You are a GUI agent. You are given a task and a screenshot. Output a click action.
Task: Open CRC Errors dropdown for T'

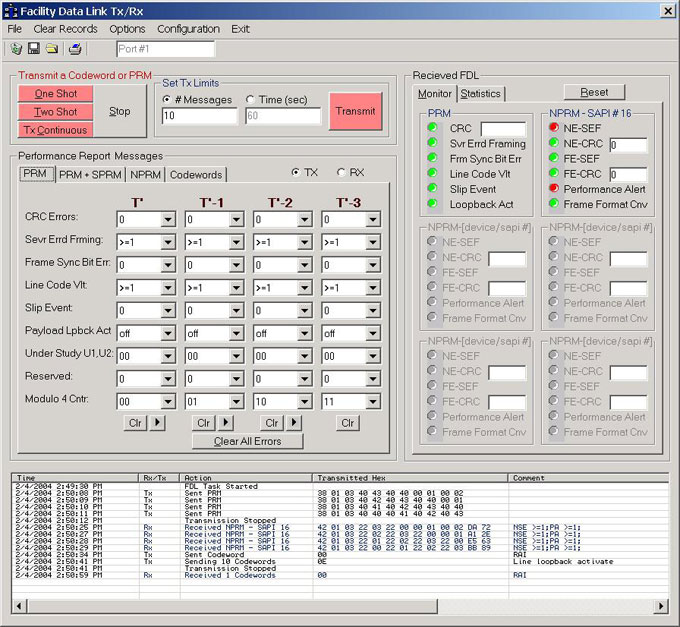pos(168,219)
